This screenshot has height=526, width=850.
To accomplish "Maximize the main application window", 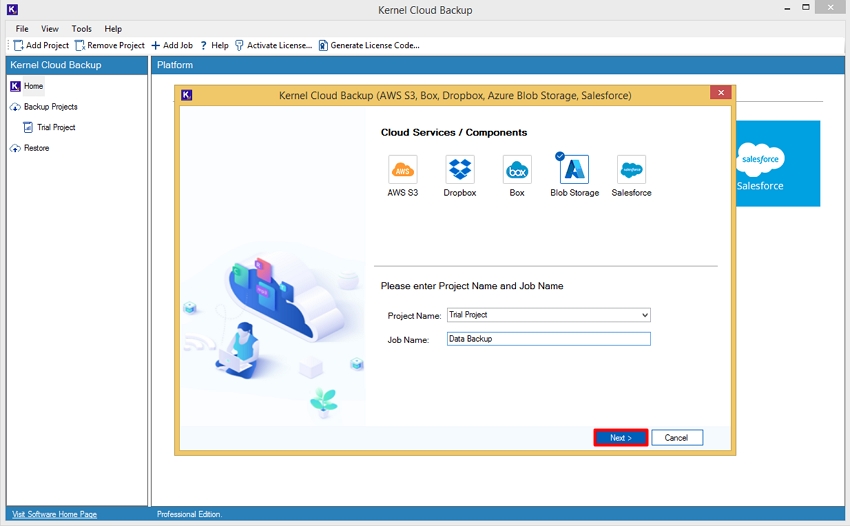I will point(806,8).
